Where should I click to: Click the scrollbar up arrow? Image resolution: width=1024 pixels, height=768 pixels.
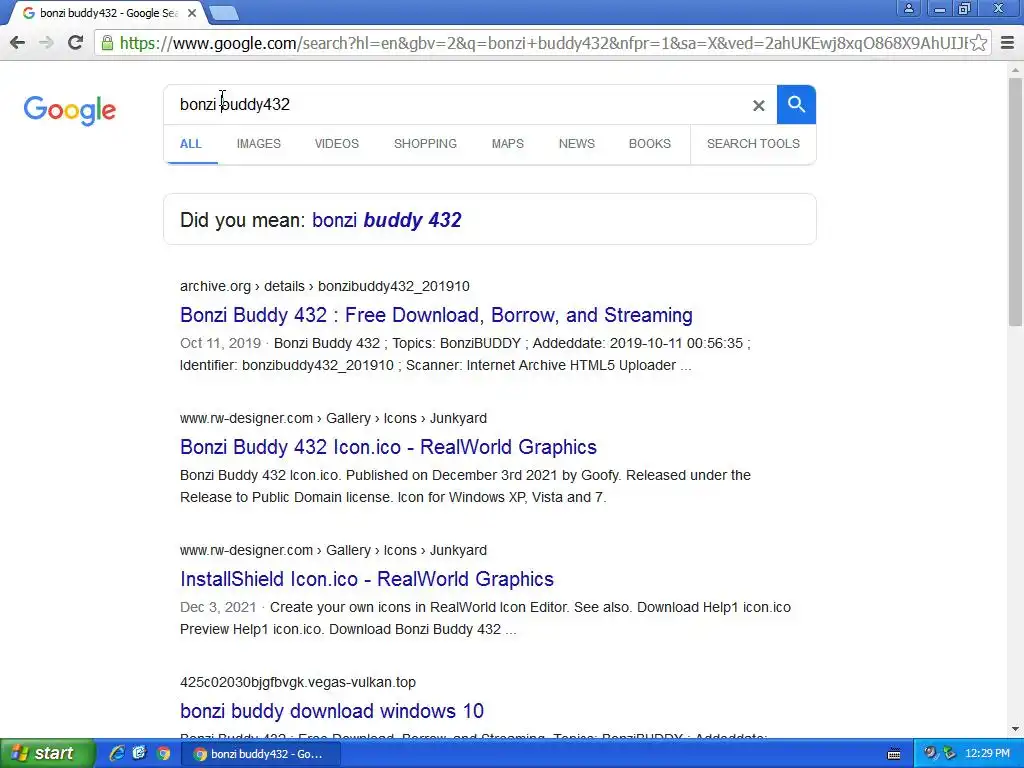click(1015, 69)
